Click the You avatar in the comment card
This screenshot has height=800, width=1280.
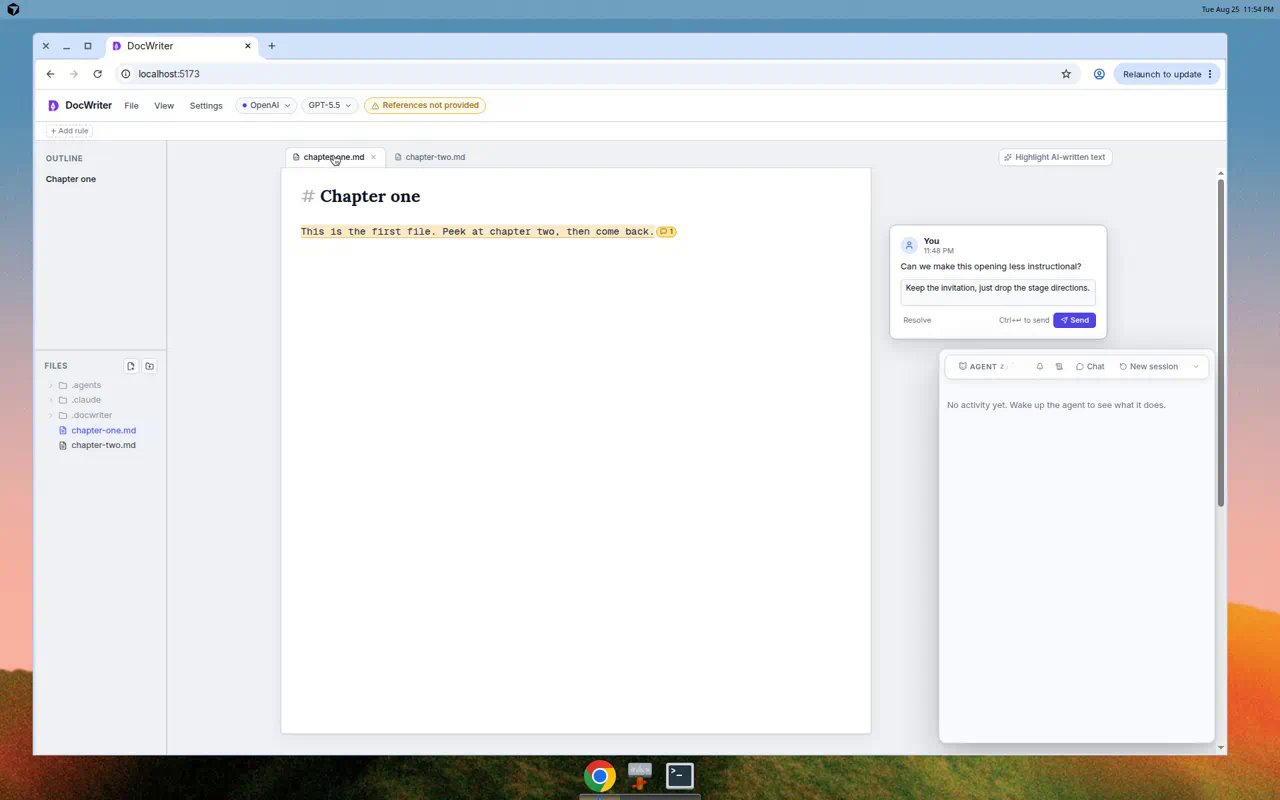point(909,245)
